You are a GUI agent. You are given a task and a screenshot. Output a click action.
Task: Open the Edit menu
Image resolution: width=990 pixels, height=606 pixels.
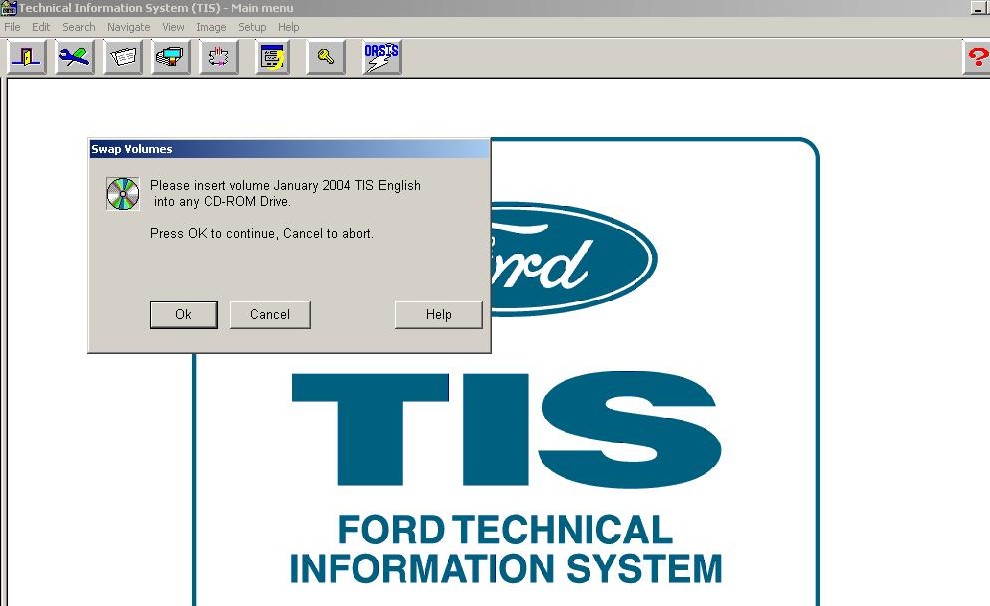coord(41,27)
